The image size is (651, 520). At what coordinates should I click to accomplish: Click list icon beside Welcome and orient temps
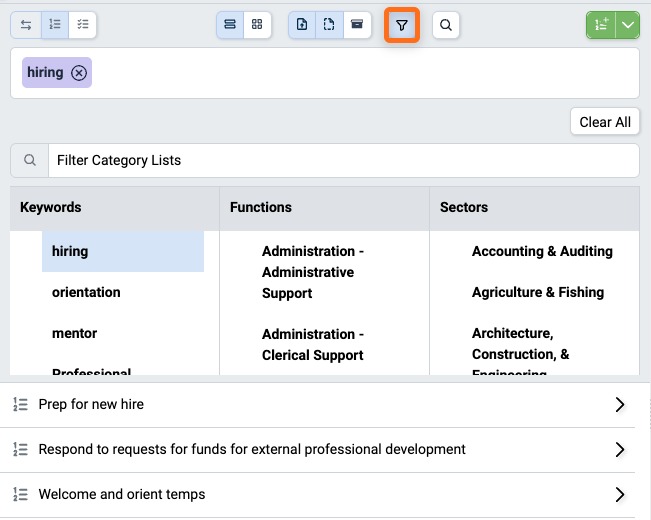tap(20, 495)
